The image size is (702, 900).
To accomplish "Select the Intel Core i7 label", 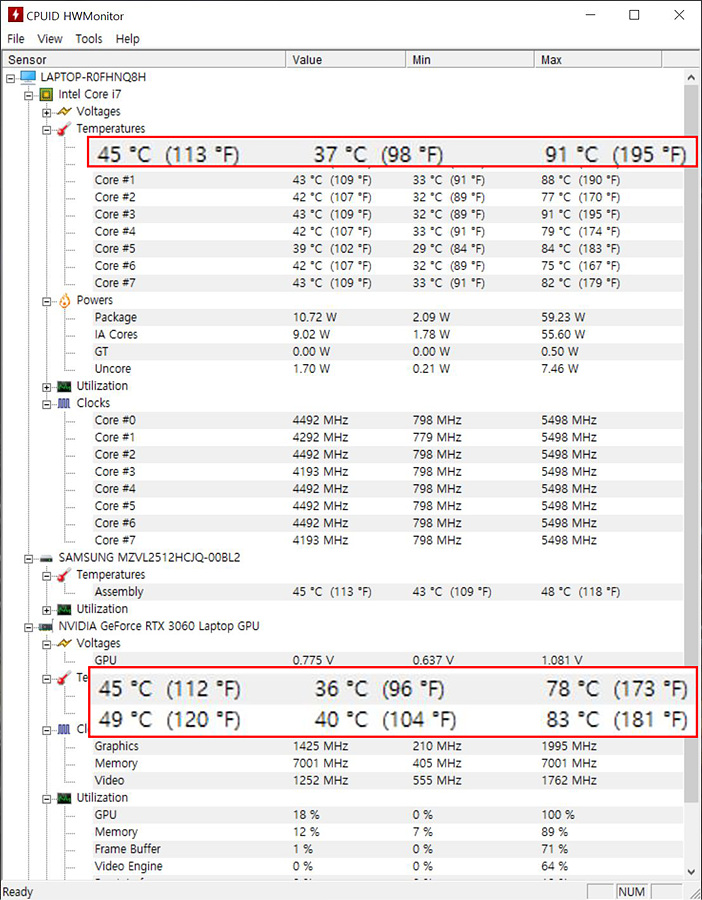I will (x=90, y=94).
